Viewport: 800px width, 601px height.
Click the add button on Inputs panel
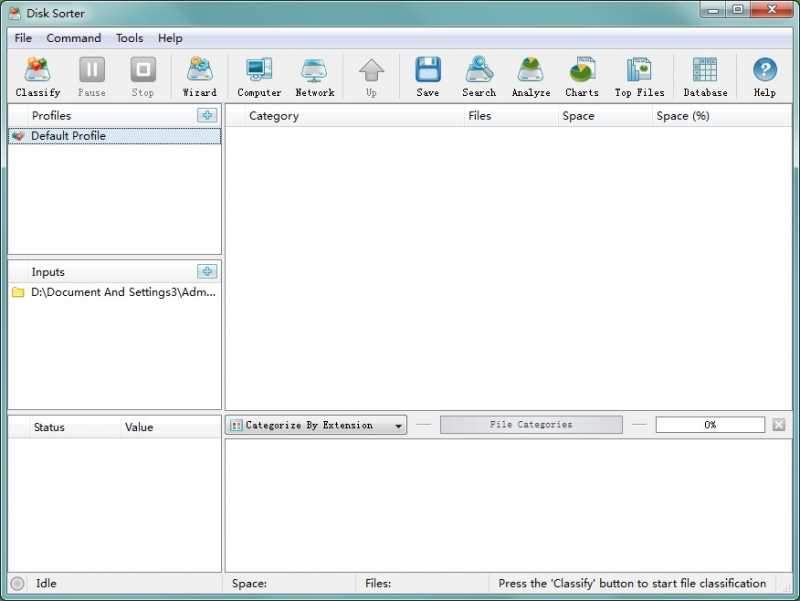207,271
